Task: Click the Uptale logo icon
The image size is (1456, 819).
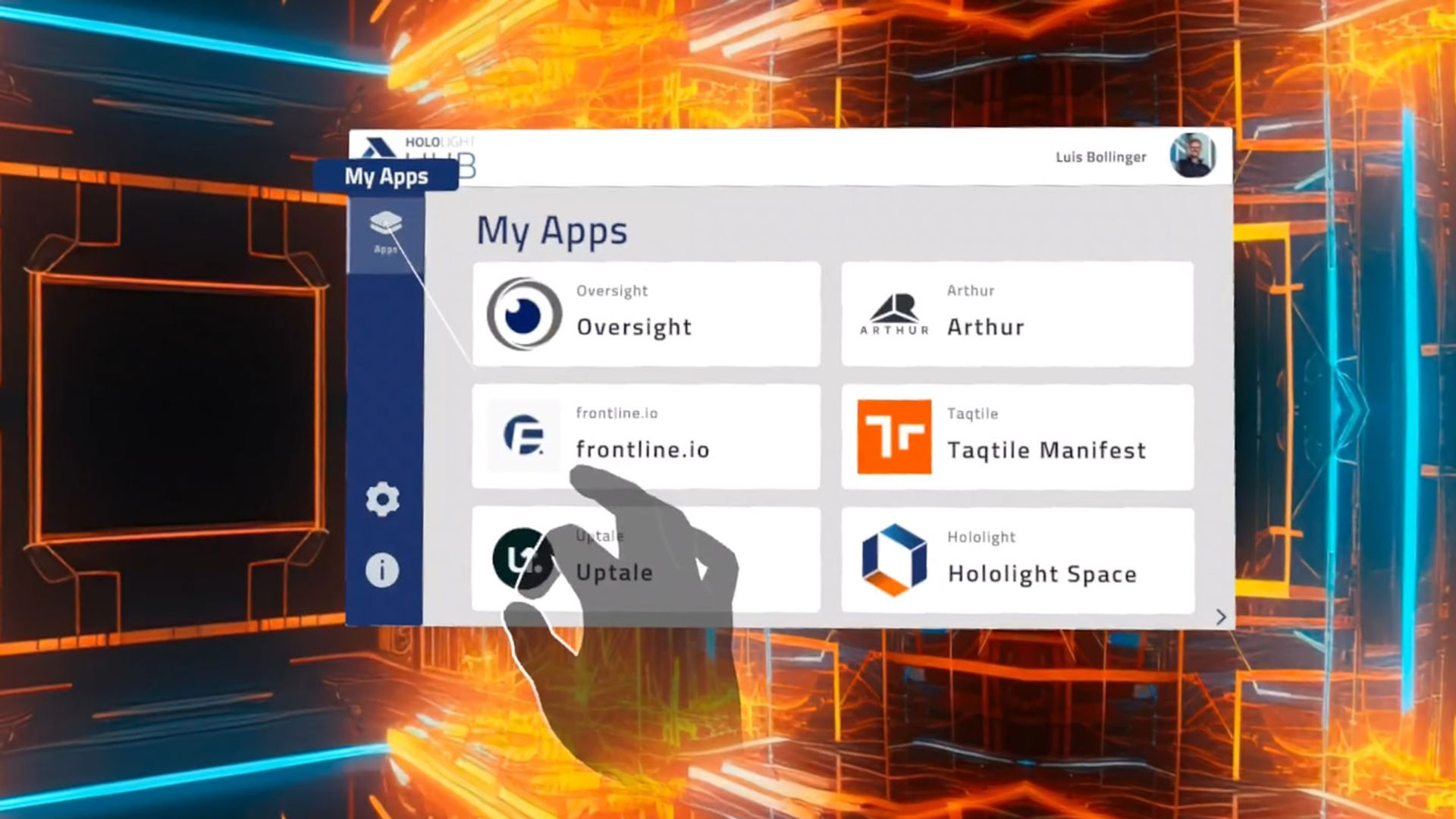Action: (525, 560)
